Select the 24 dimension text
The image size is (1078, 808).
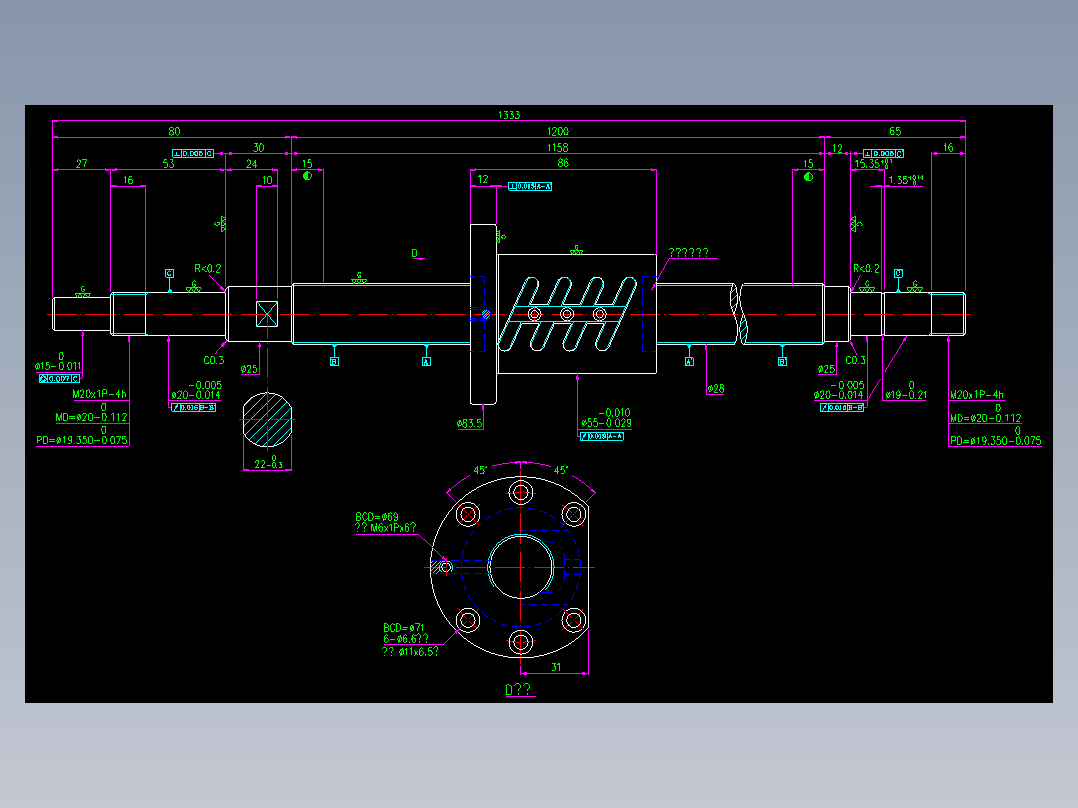[252, 164]
